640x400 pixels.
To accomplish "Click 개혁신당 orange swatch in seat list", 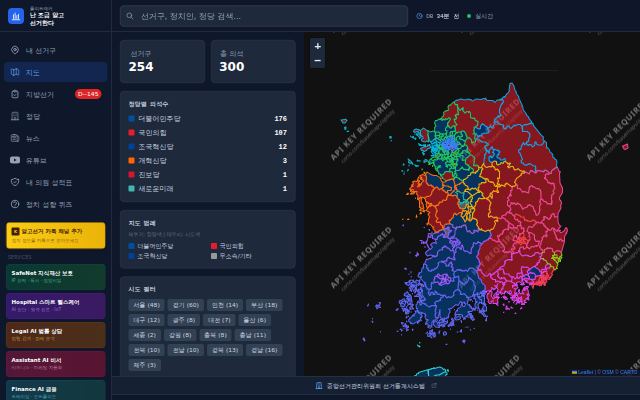I will click(x=131, y=160).
